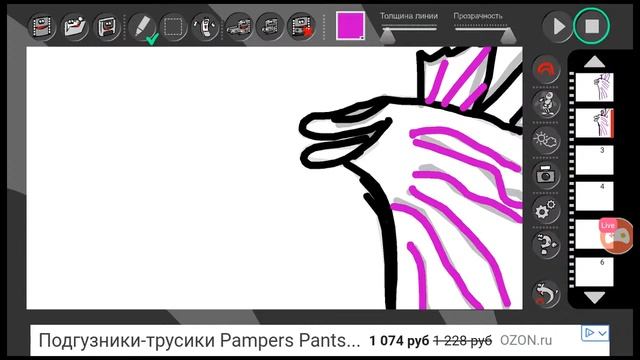Click the 1 074 руб price
The width and height of the screenshot is (640, 360).
pos(399,340)
